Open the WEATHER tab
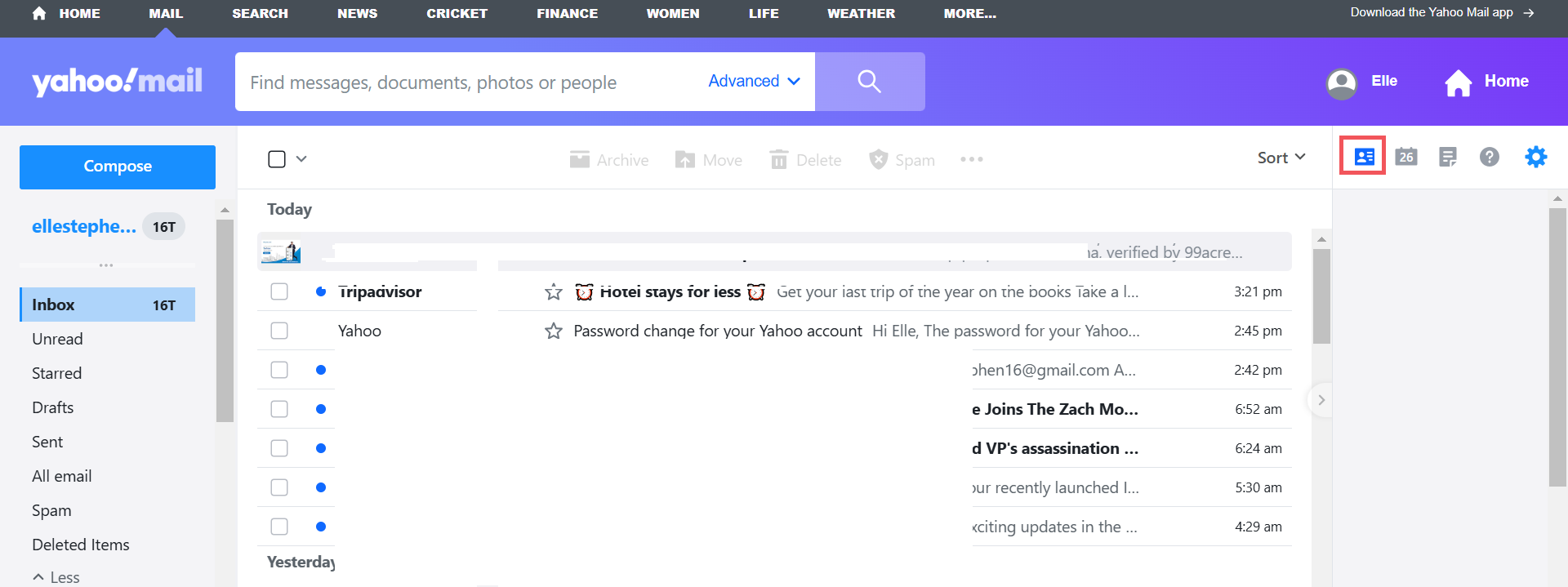Viewport: 1568px width, 587px height. click(861, 13)
